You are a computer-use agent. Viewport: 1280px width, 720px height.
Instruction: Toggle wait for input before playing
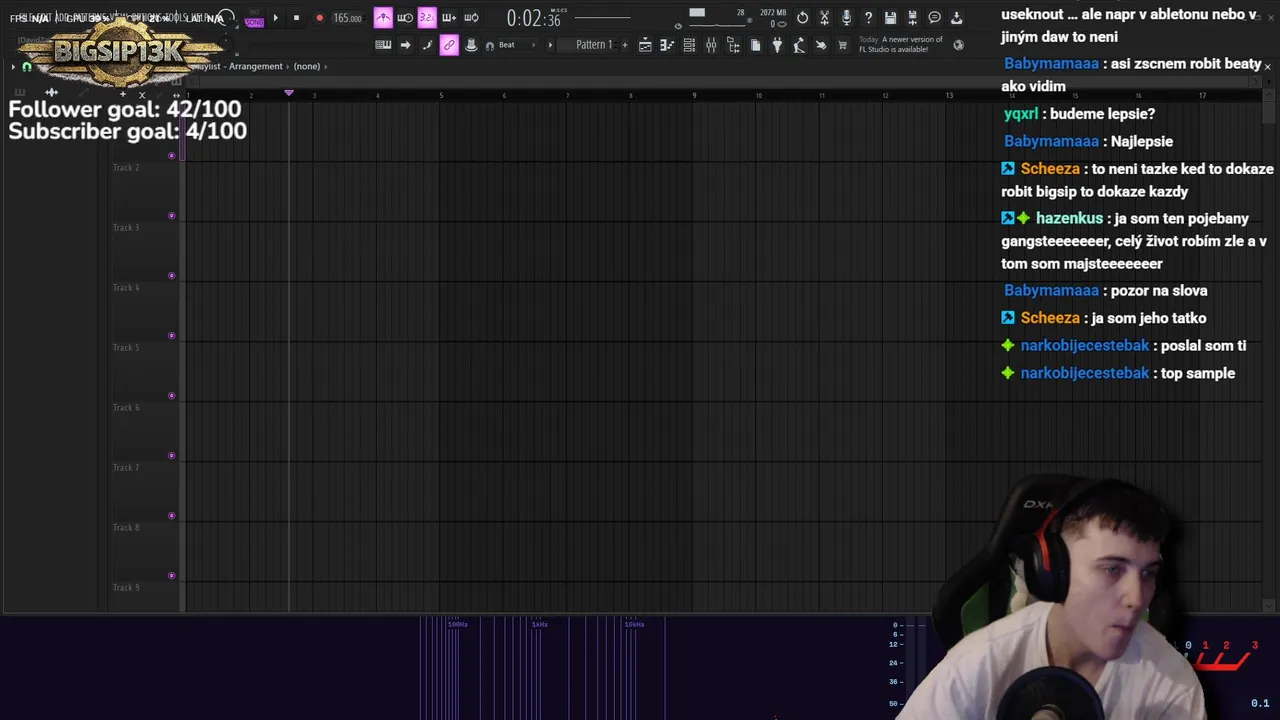coord(405,17)
